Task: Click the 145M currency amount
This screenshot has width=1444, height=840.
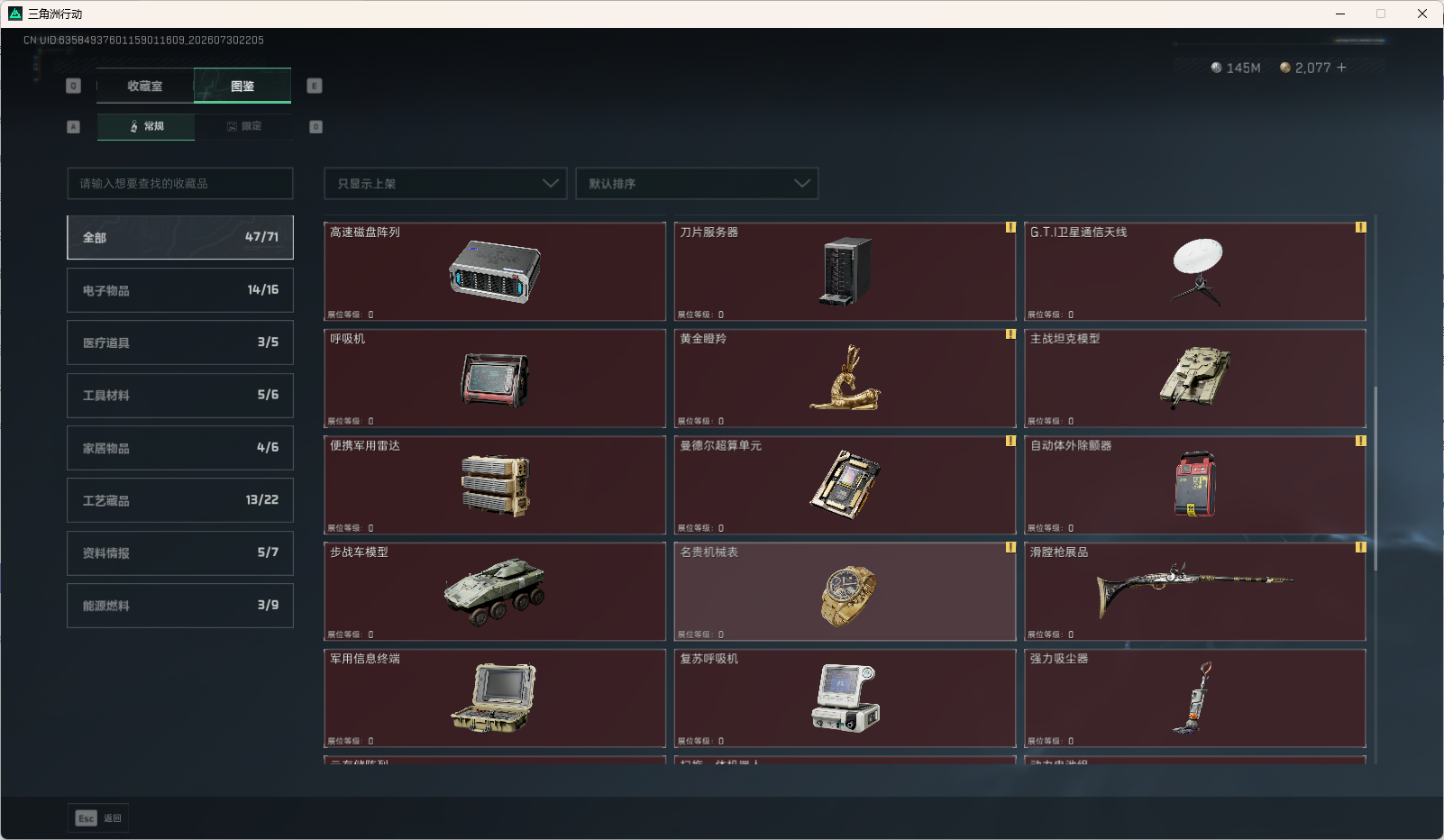Action: [x=1243, y=68]
